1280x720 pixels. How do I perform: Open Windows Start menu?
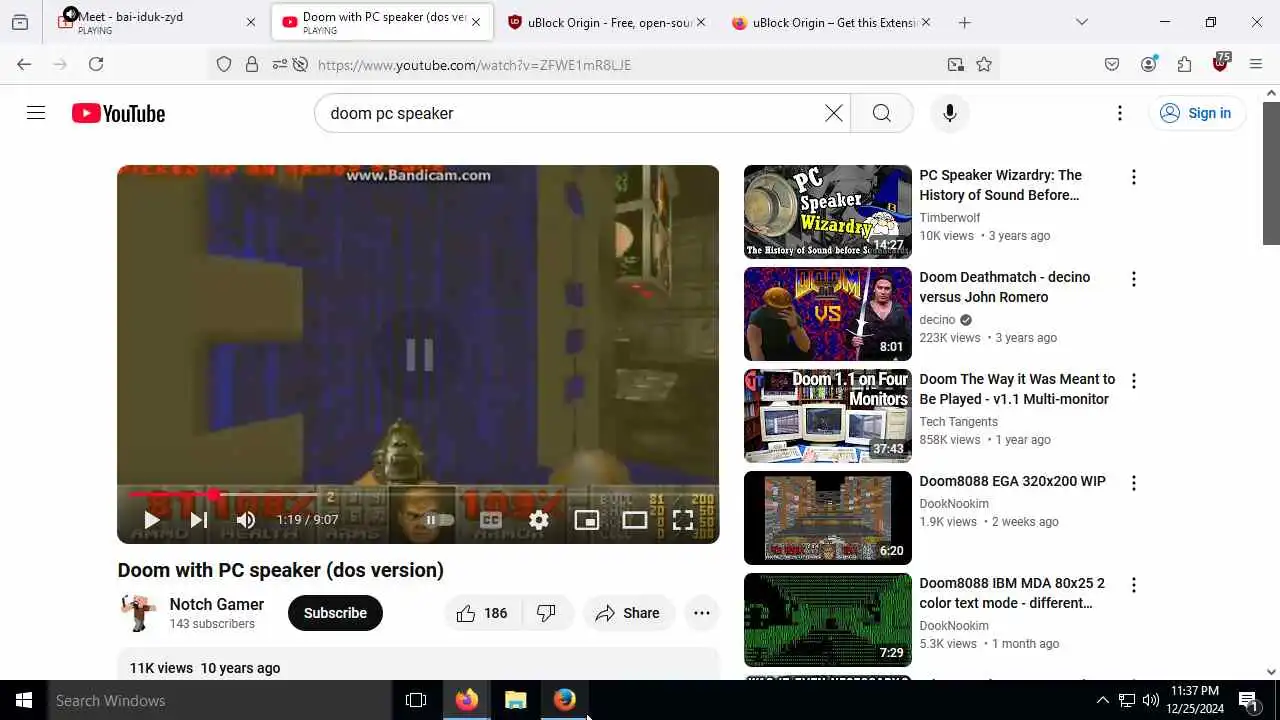tap(24, 700)
